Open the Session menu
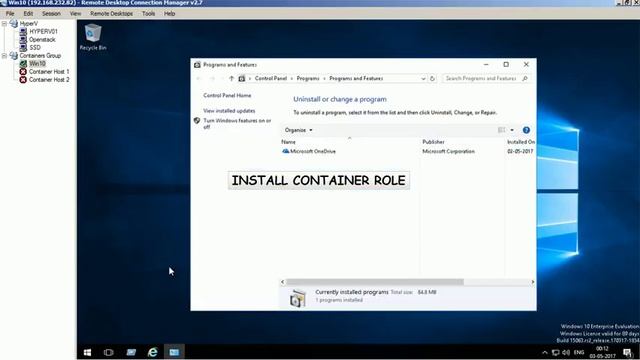This screenshot has height=360, width=640. coord(51,13)
